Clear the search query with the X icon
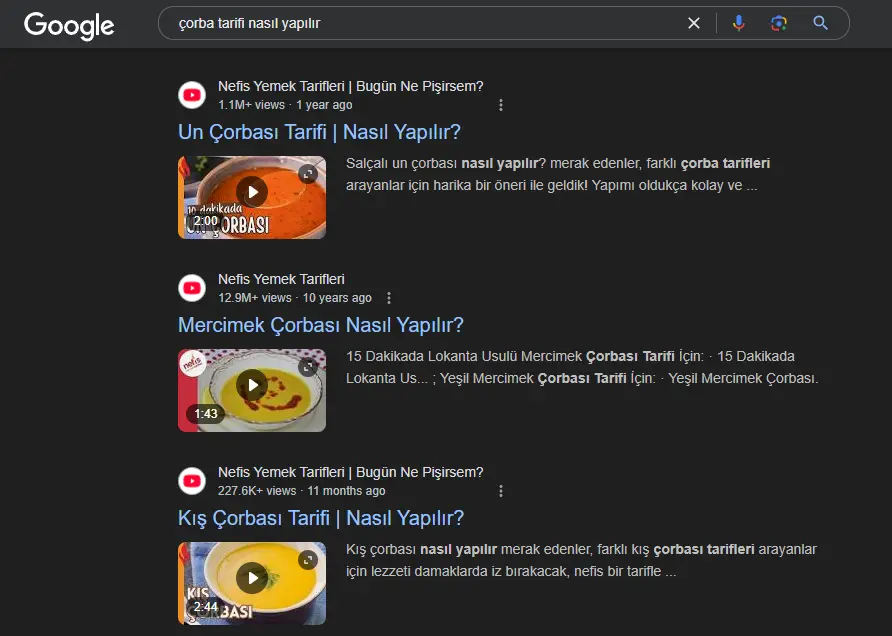This screenshot has width=892, height=636. [693, 23]
